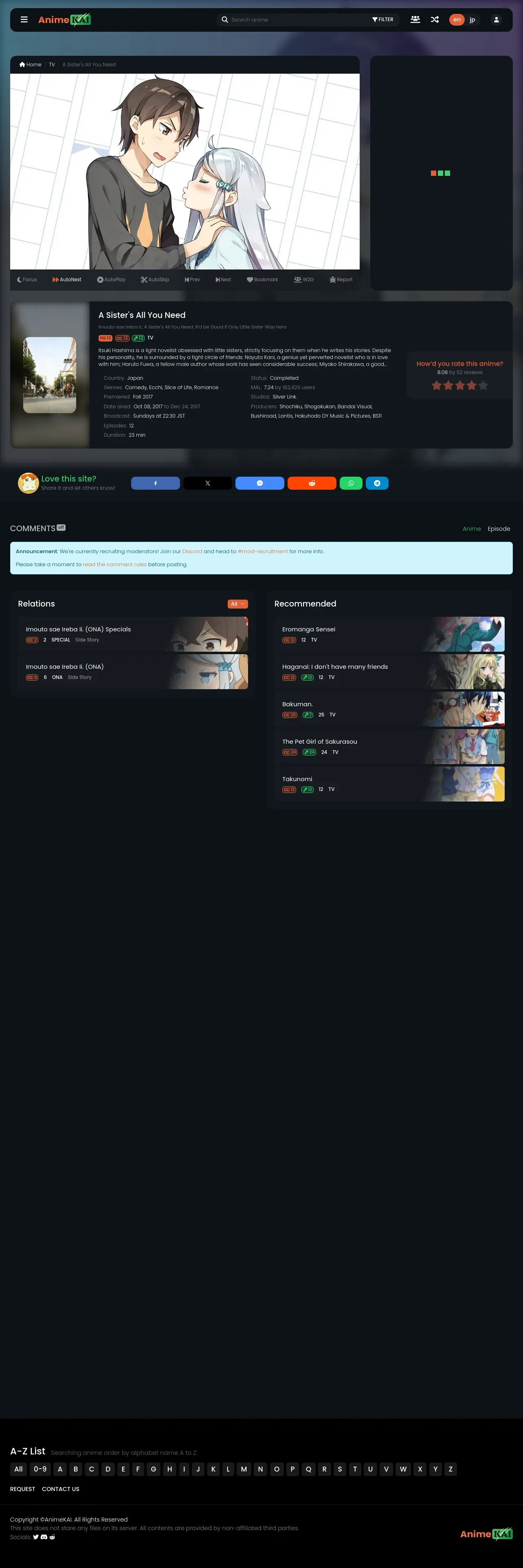Share on Facebook button

(155, 483)
